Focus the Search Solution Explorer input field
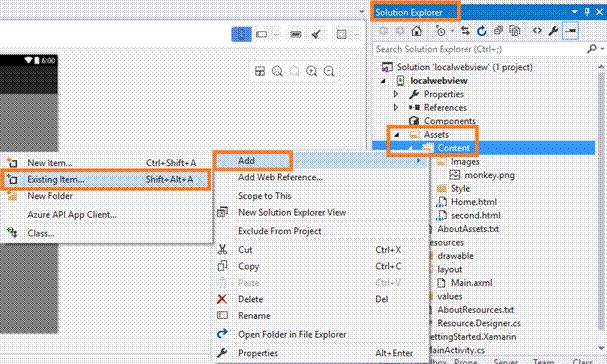This screenshot has height=364, width=607. point(480,49)
